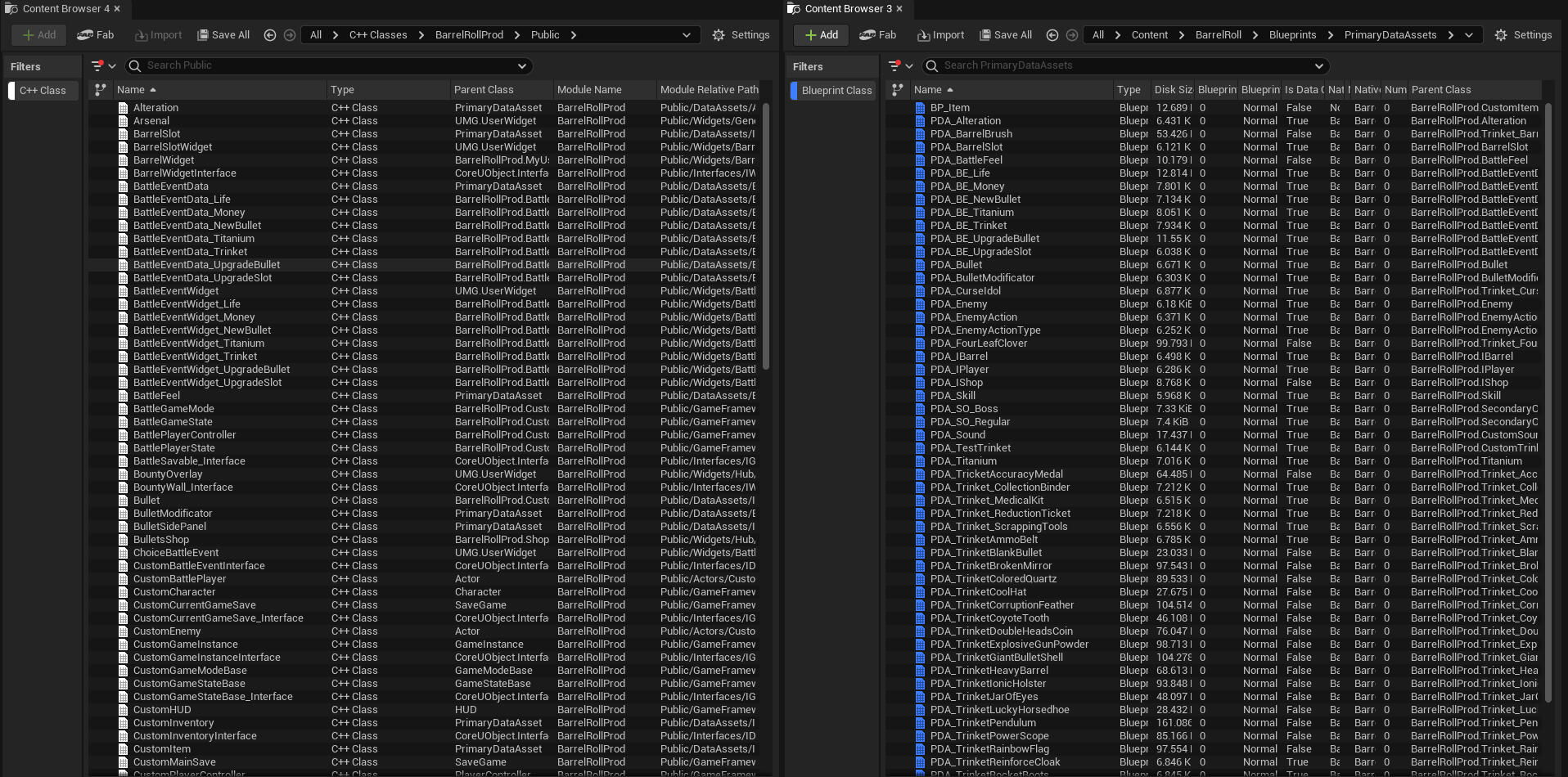This screenshot has width=1568, height=777.
Task: Click the Import button in Content Browser 3
Action: 940,35
